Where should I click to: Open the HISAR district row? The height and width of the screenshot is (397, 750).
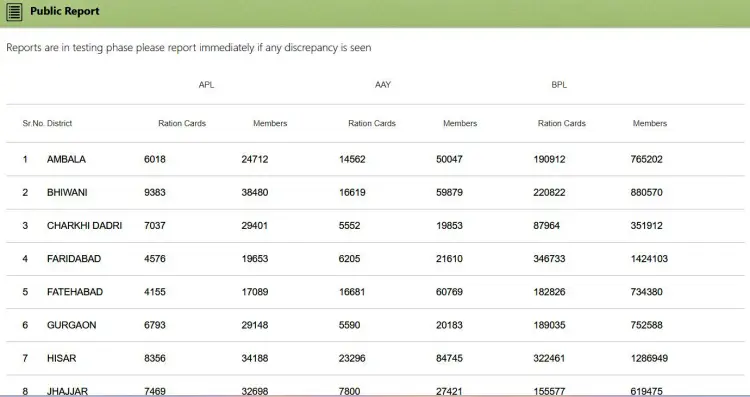375,358
